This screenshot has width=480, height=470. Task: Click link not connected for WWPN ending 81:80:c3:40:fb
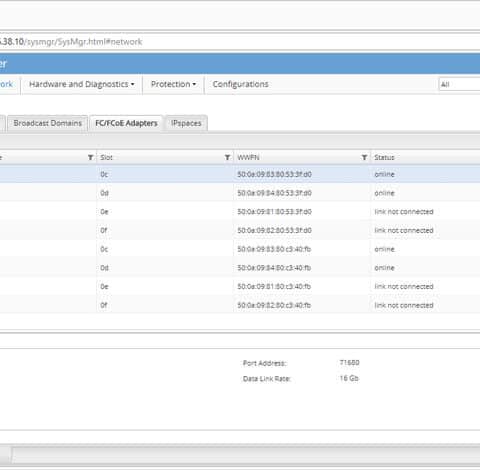pyautogui.click(x=404, y=286)
